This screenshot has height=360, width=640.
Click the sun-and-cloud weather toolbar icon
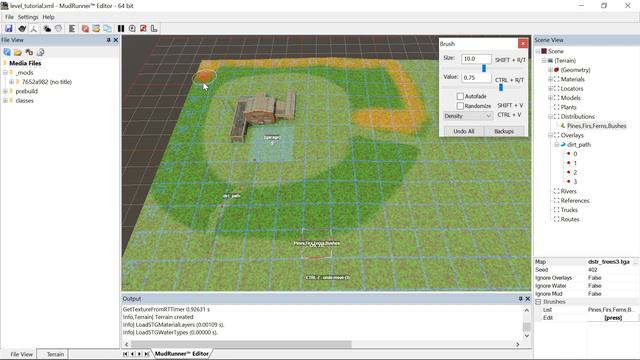click(x=47, y=29)
